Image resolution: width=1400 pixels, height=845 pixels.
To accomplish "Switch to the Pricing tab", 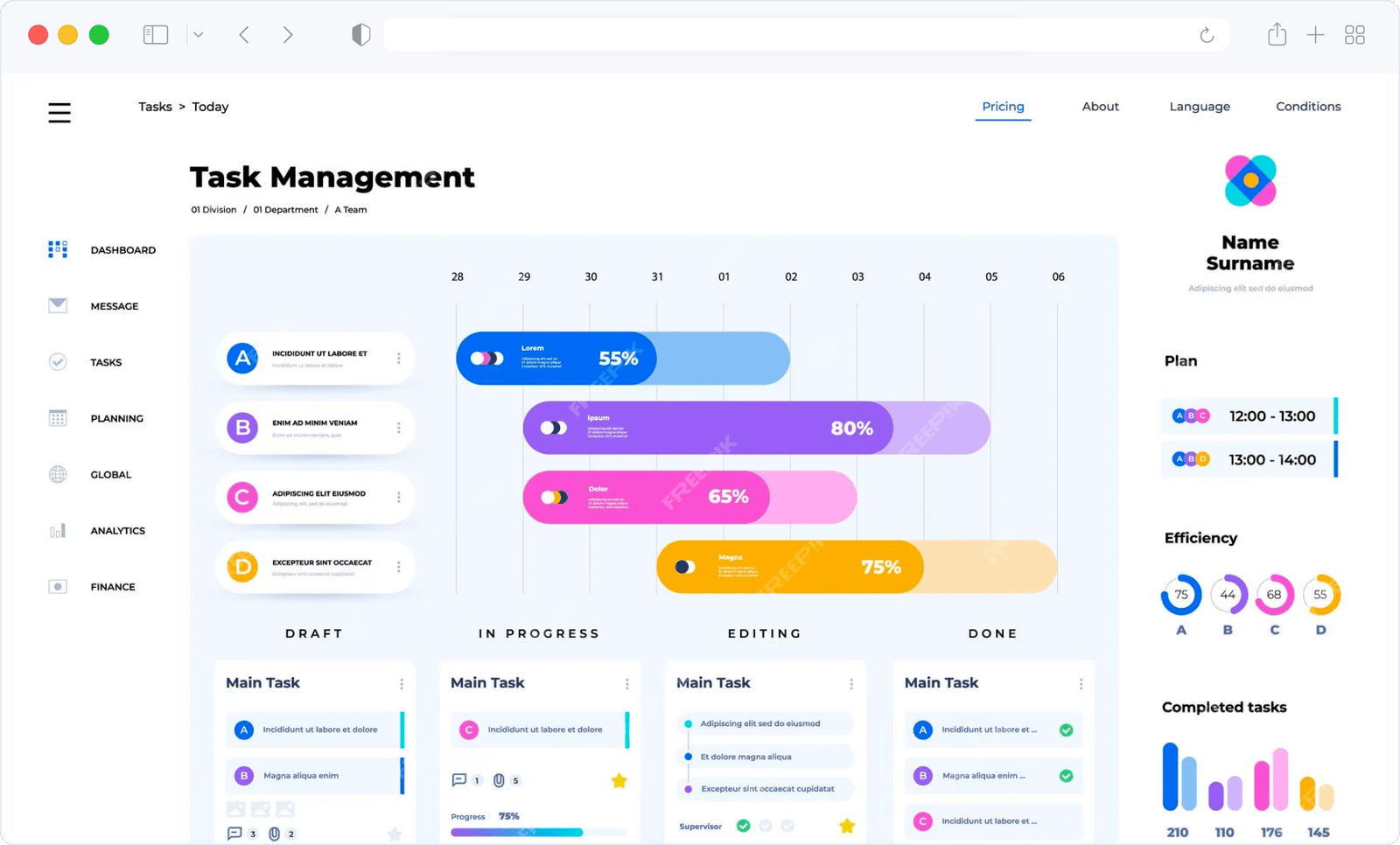I will tap(1003, 107).
